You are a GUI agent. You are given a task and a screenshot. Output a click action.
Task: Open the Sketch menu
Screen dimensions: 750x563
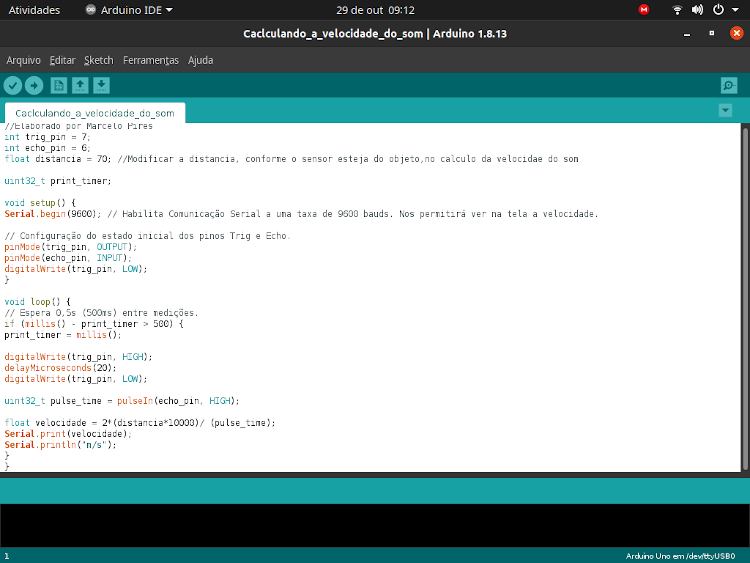pos(99,60)
